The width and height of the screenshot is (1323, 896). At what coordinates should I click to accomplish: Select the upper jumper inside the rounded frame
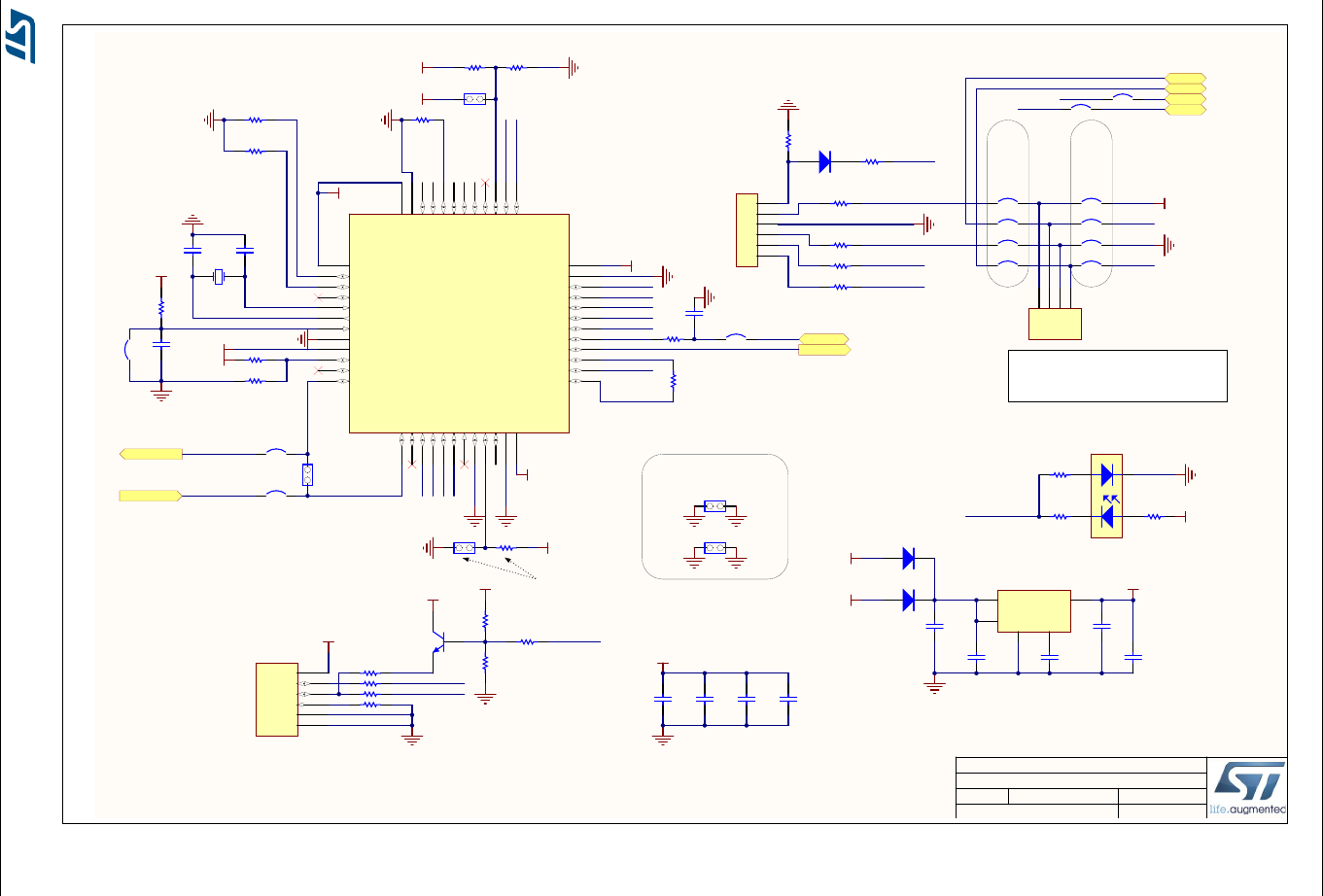pos(714,506)
